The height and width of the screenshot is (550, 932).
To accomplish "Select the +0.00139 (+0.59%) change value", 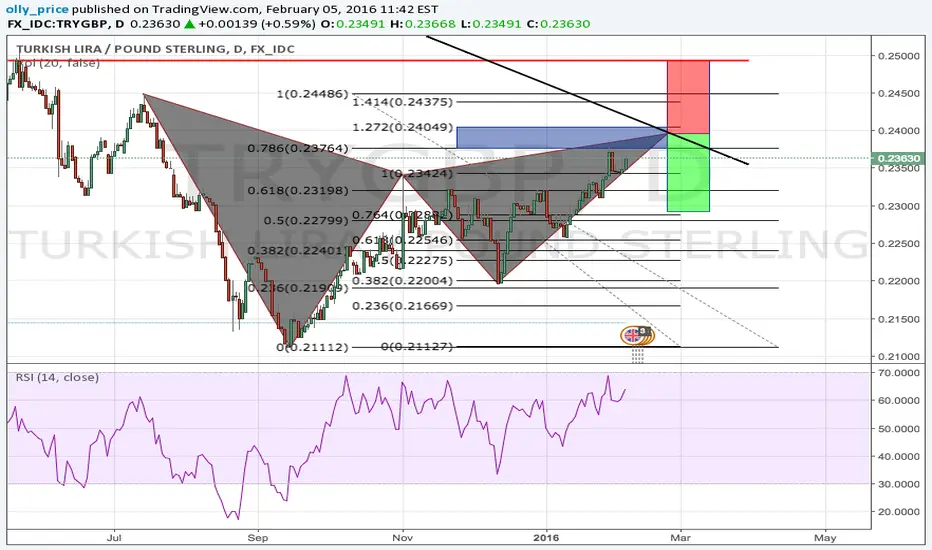I will click(x=257, y=24).
